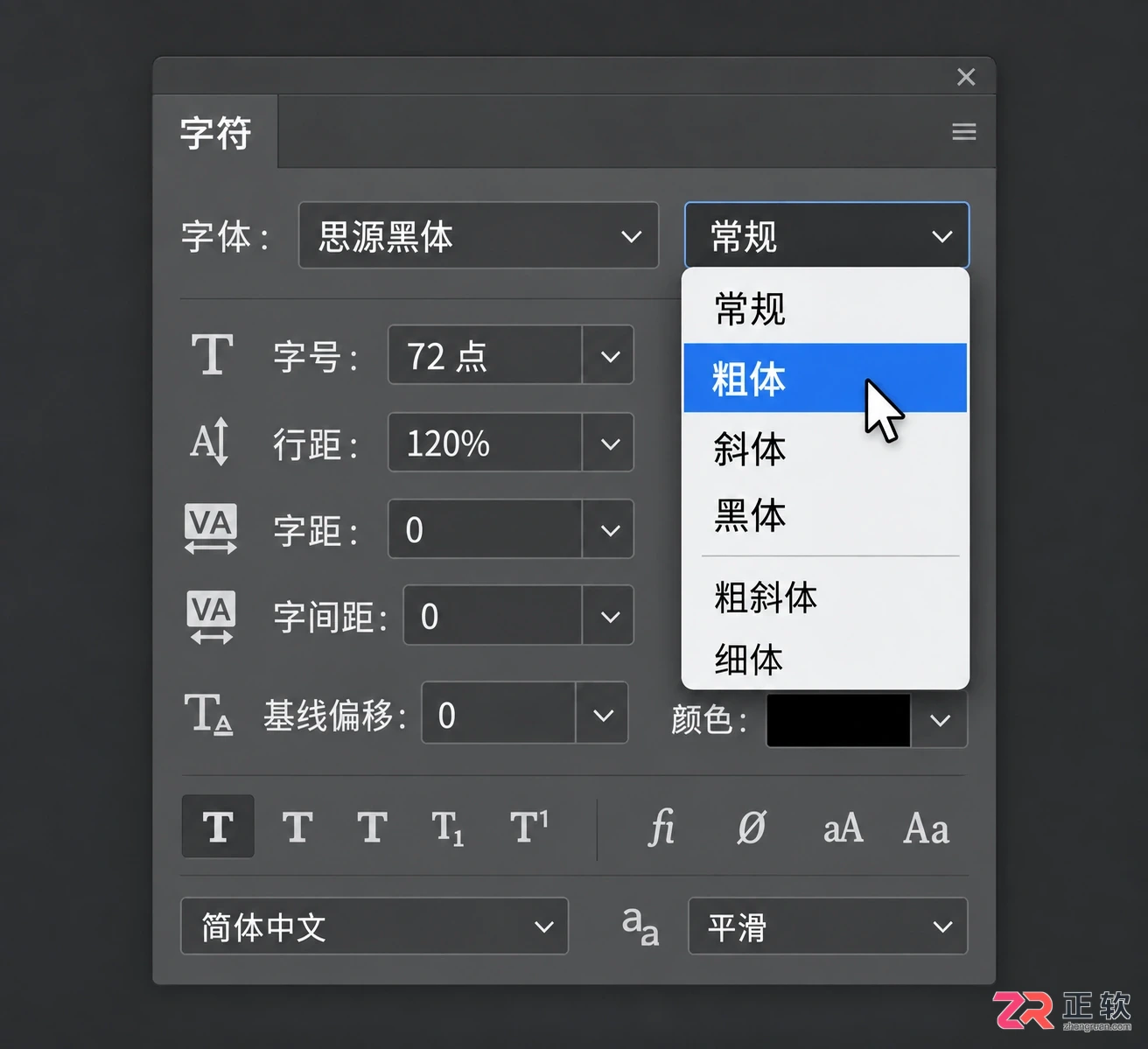Click the line spacing icon beside 行距

coord(210,441)
